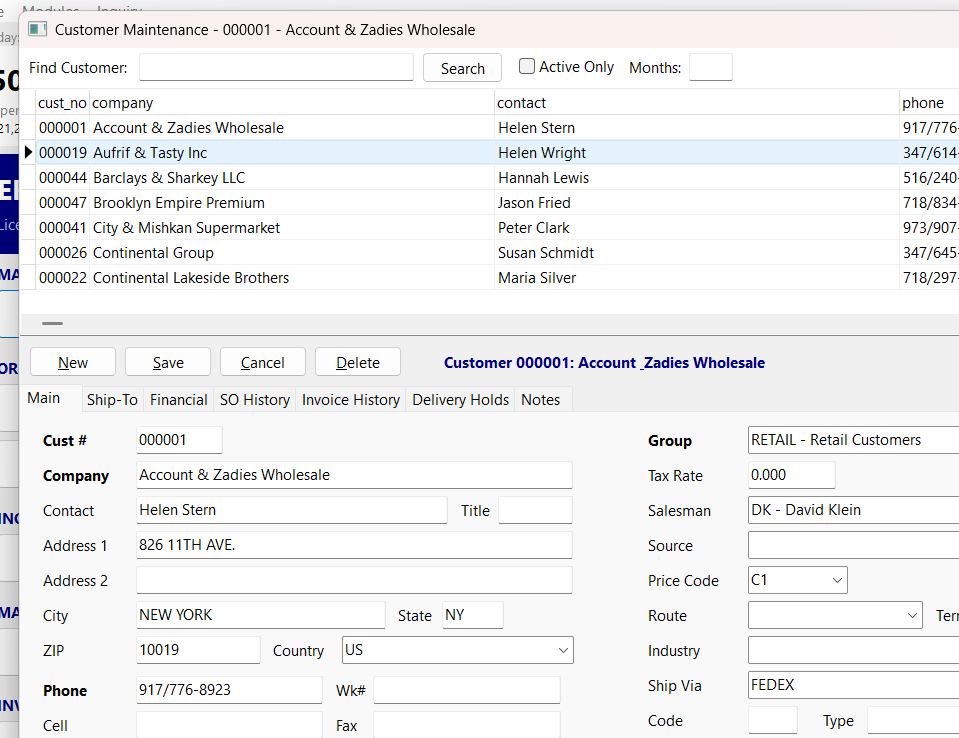959x738 pixels.
Task: Click the Months input field
Action: (710, 67)
